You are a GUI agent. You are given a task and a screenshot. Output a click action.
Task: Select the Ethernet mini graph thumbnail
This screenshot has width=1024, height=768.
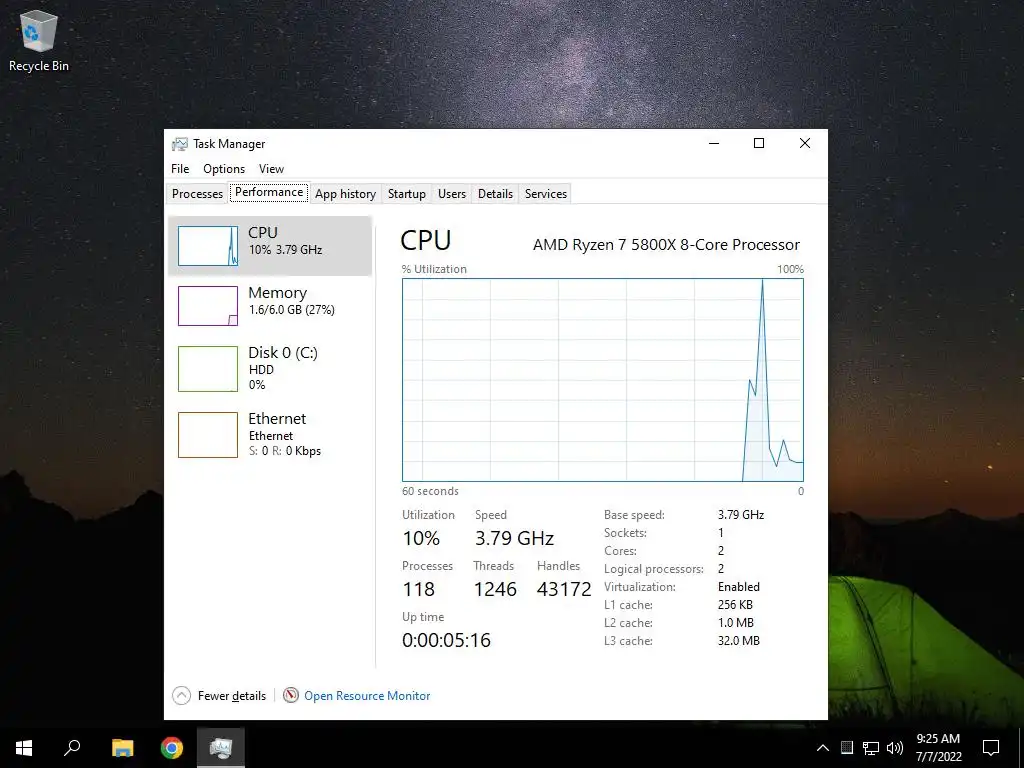pos(208,435)
